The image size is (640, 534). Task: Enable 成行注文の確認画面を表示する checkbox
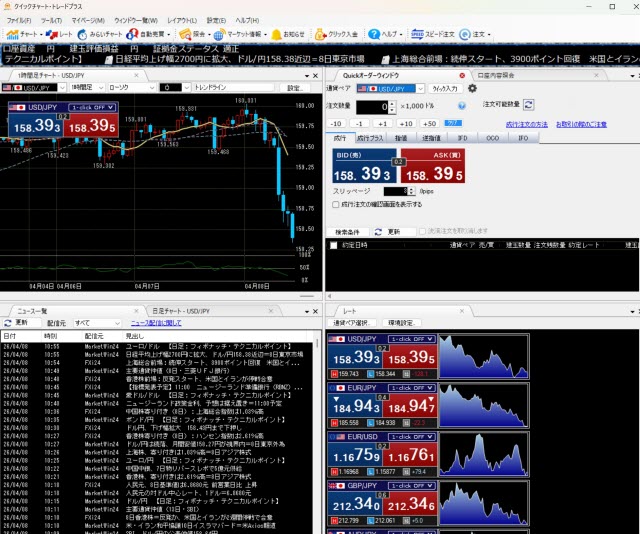335,204
